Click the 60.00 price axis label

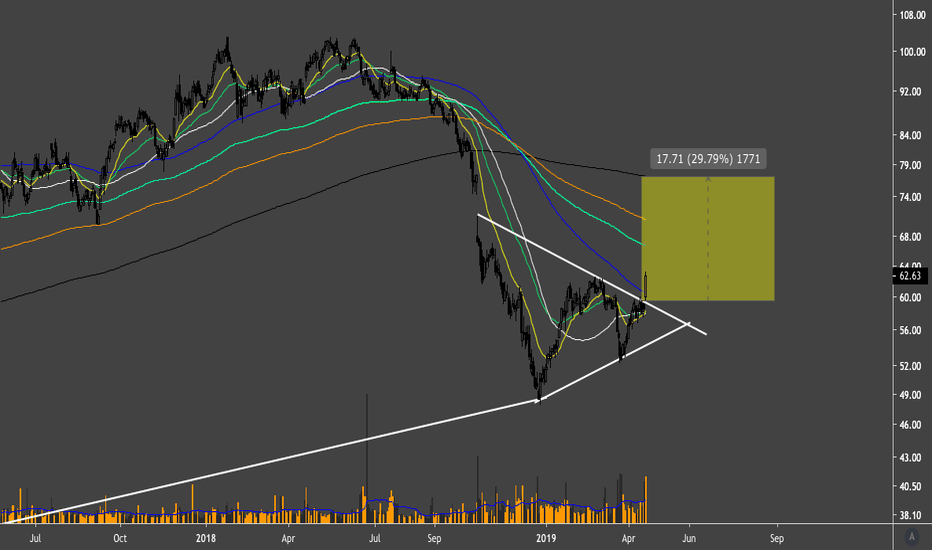pyautogui.click(x=912, y=298)
